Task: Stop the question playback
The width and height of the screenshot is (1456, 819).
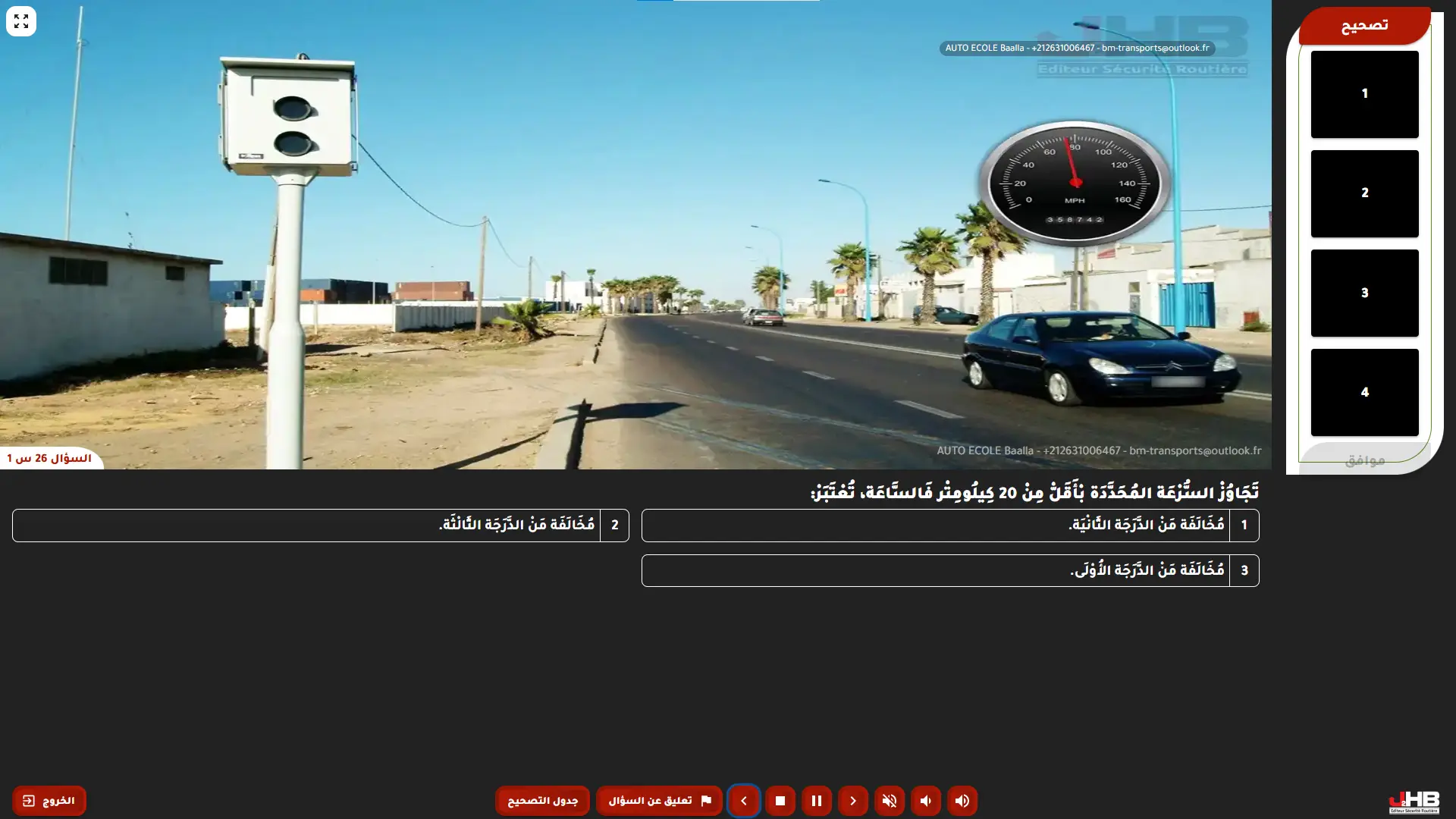Action: coord(780,801)
